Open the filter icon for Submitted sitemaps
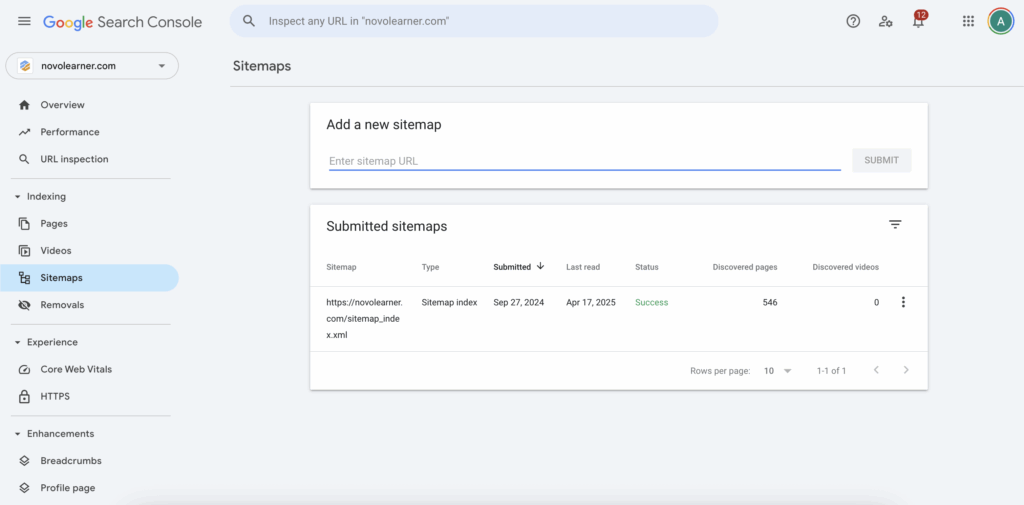The width and height of the screenshot is (1024, 505). [895, 225]
